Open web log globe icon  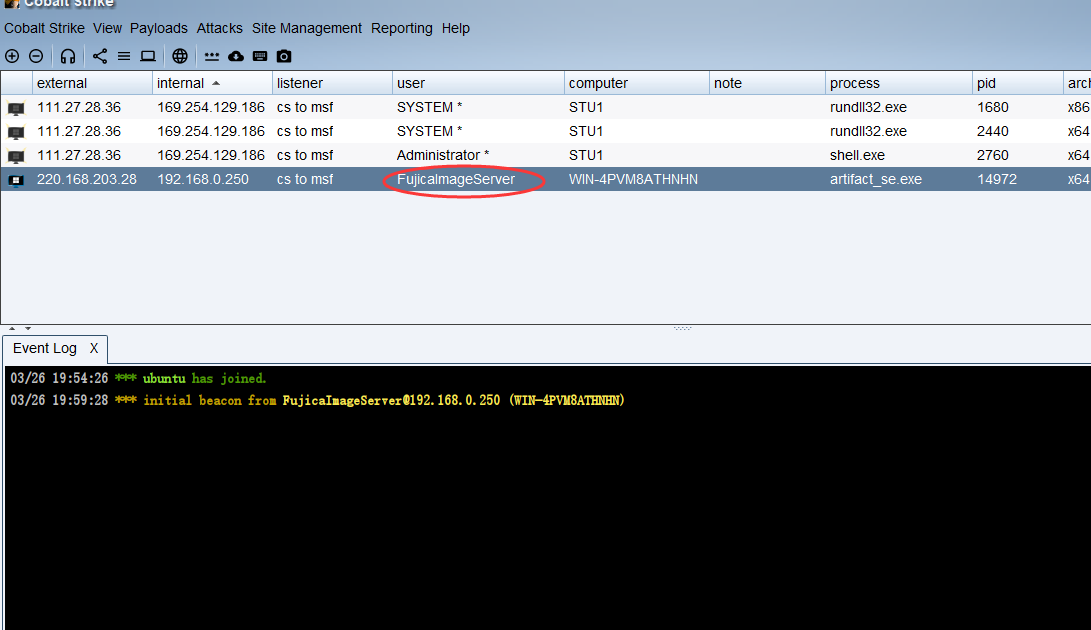(x=180, y=56)
